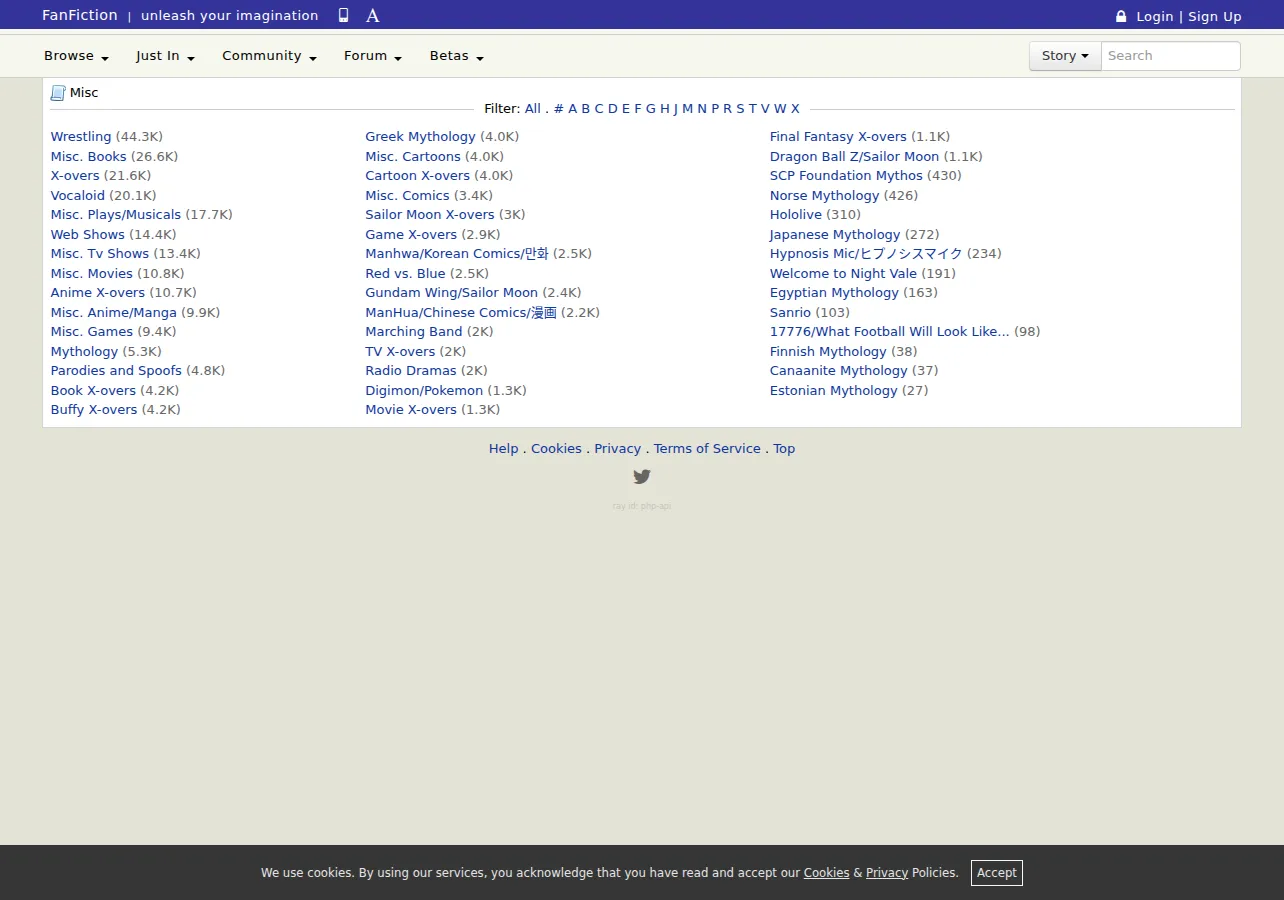The image size is (1284, 900).
Task: Visit the Hololive fandom
Action: tap(796, 215)
